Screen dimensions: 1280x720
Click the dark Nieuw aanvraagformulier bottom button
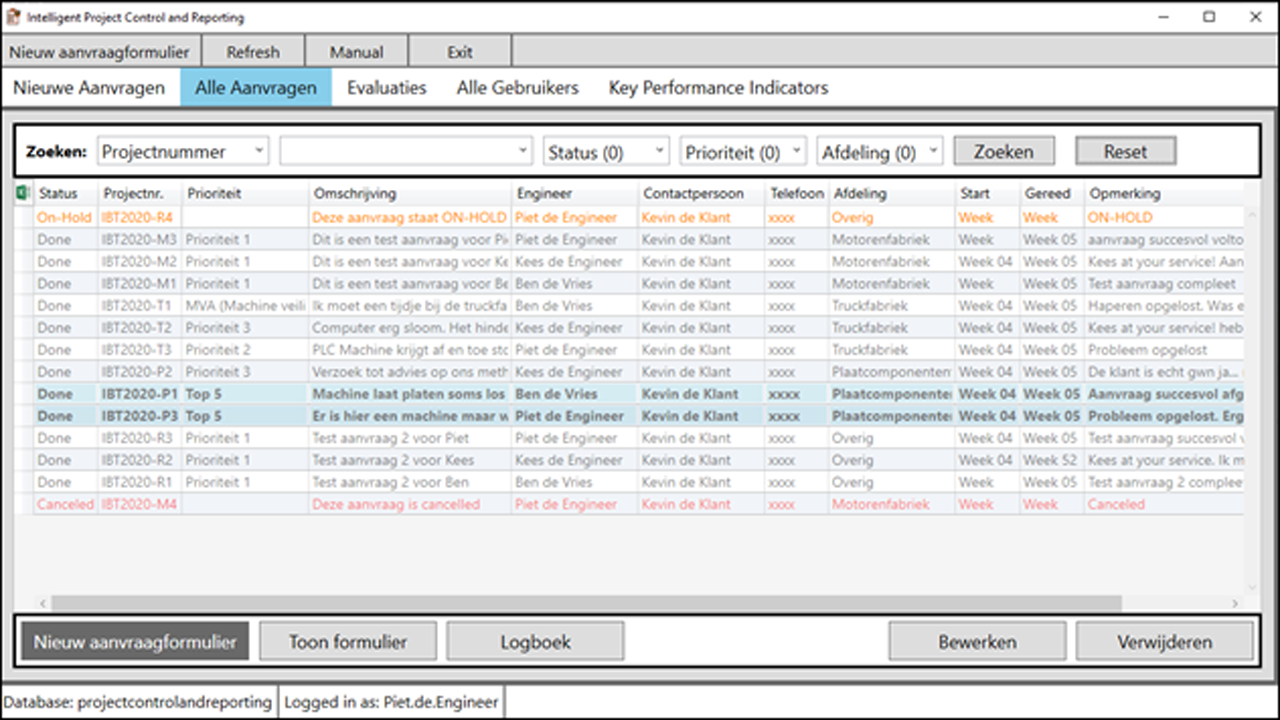(x=134, y=642)
